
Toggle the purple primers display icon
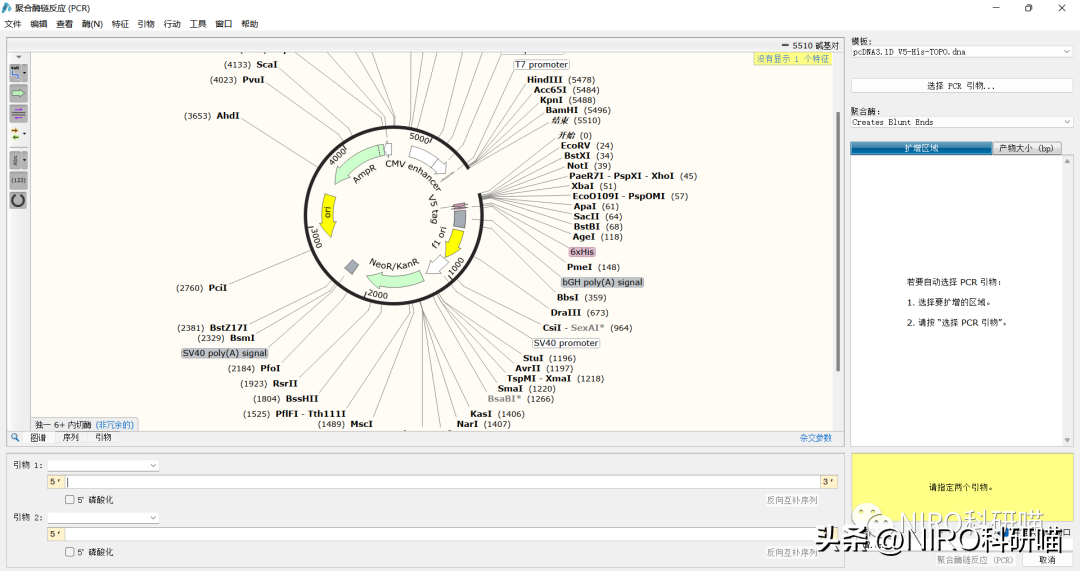coord(18,113)
